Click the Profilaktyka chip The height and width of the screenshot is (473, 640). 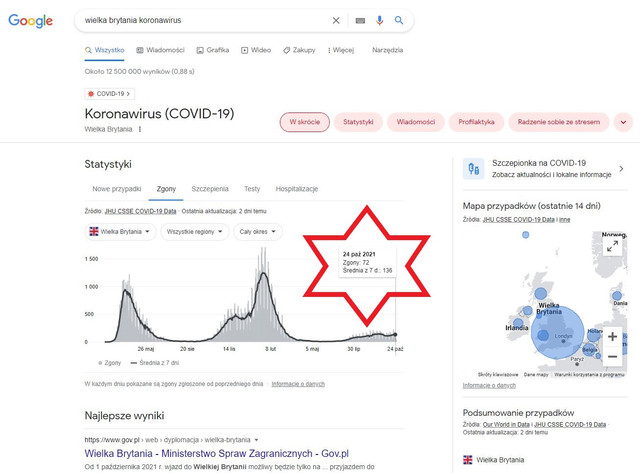coord(476,122)
